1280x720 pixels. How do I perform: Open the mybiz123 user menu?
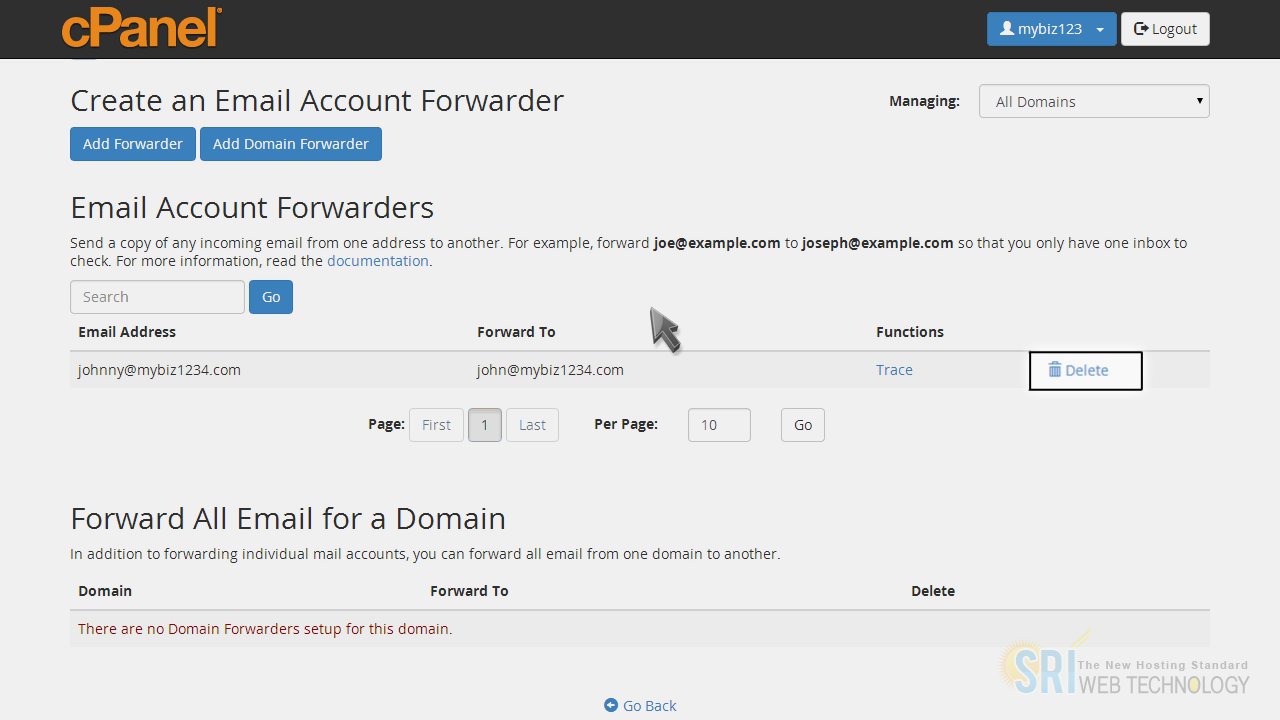pyautogui.click(x=1050, y=29)
